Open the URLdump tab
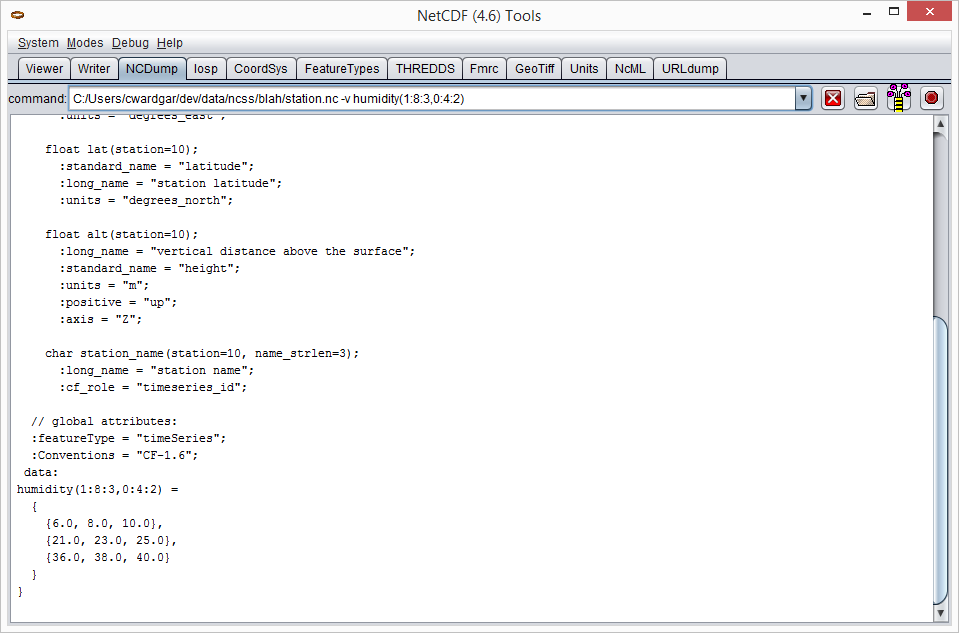This screenshot has width=959, height=633. click(x=690, y=69)
